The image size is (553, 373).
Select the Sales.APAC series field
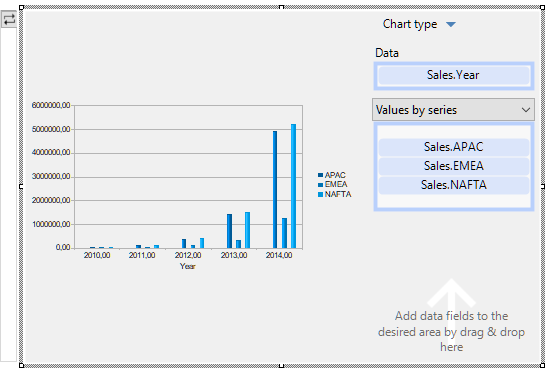[x=454, y=147]
